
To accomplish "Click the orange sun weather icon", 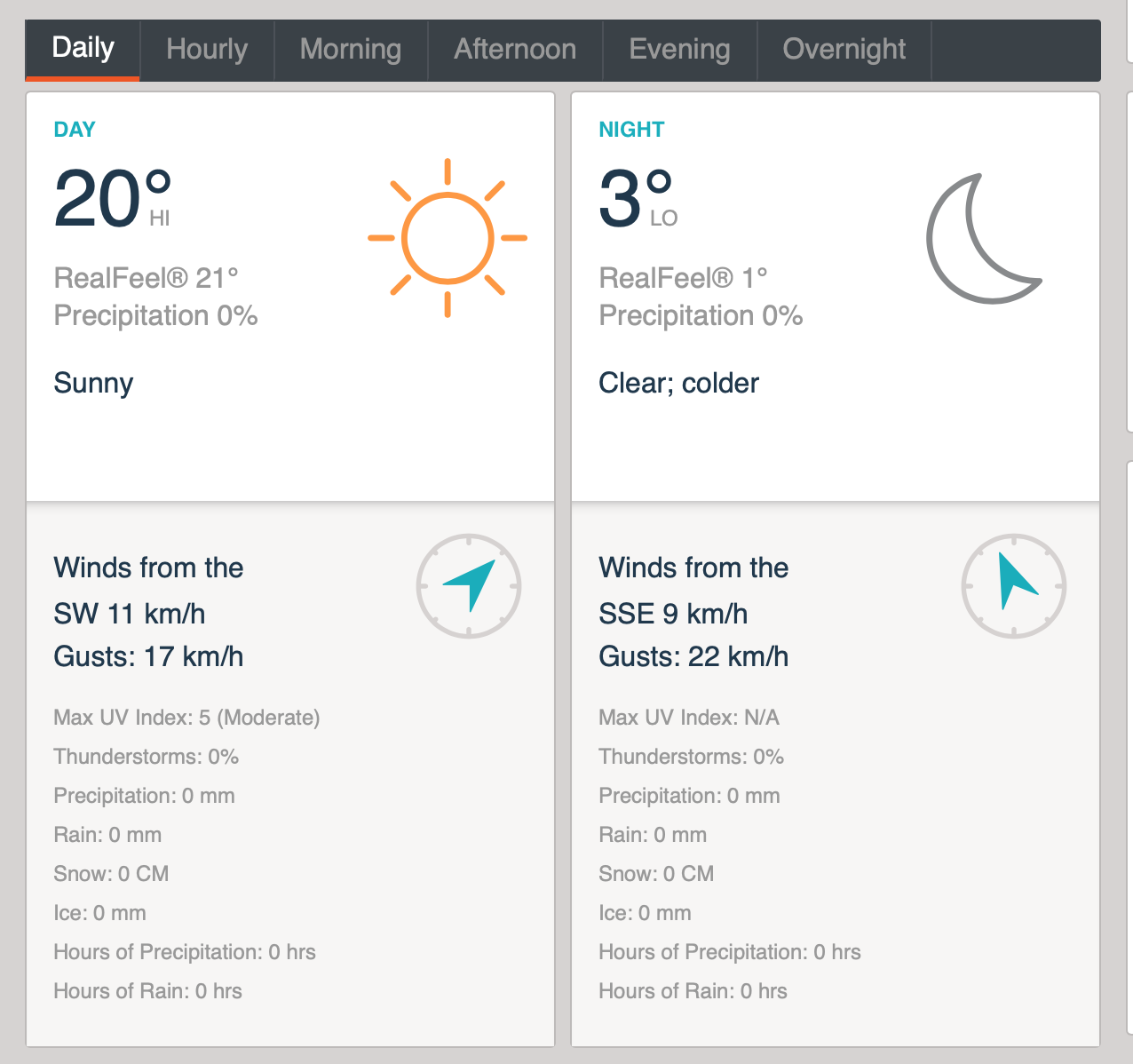I will pyautogui.click(x=448, y=238).
